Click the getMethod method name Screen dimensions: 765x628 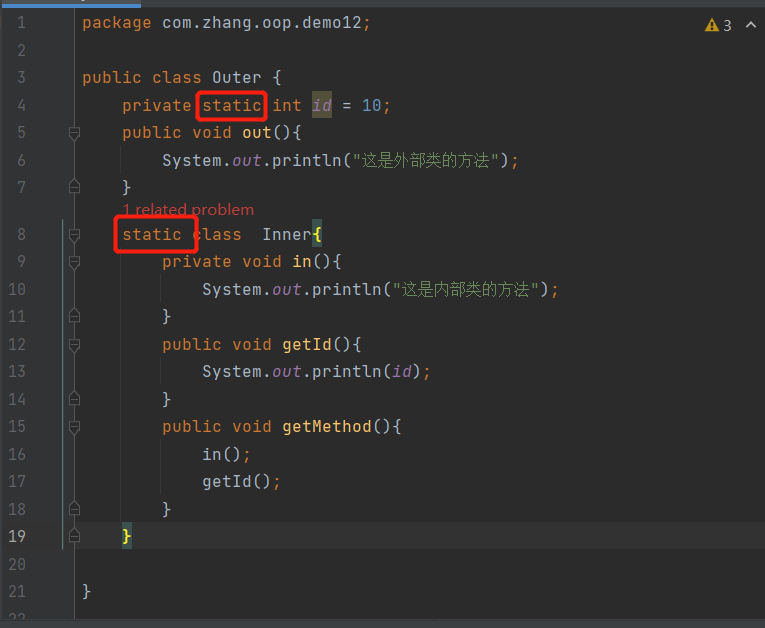(327, 427)
